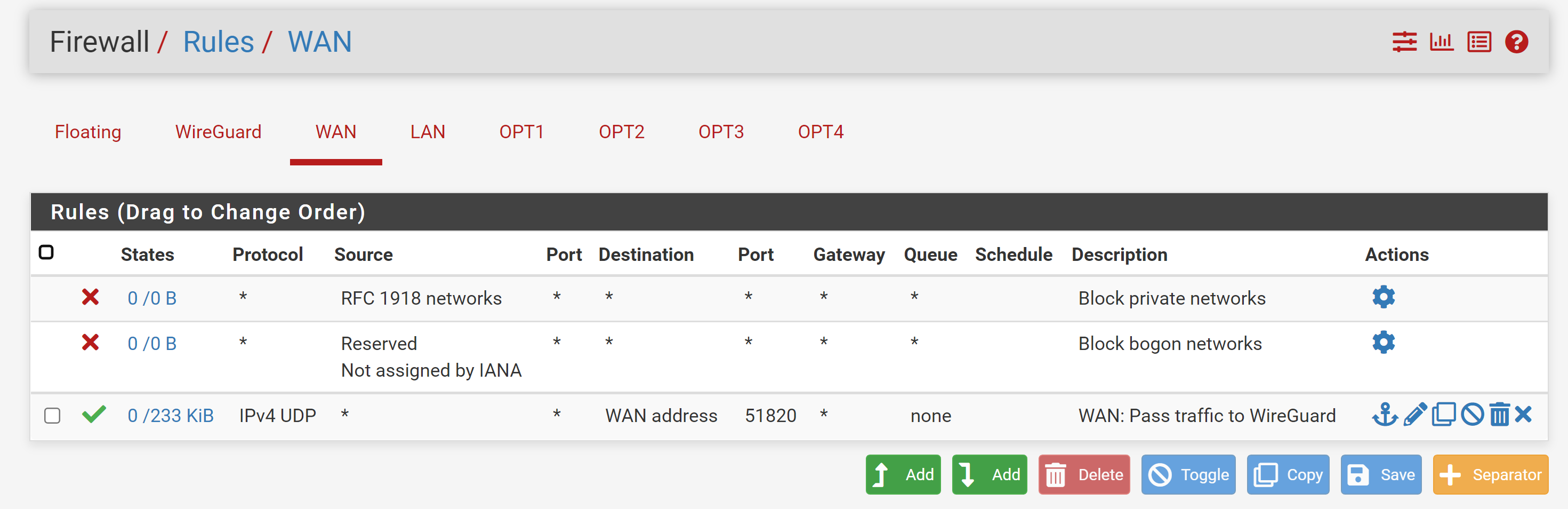Screen dimensions: 1568x509
Task: Switch to the LAN tab
Action: pos(427,132)
